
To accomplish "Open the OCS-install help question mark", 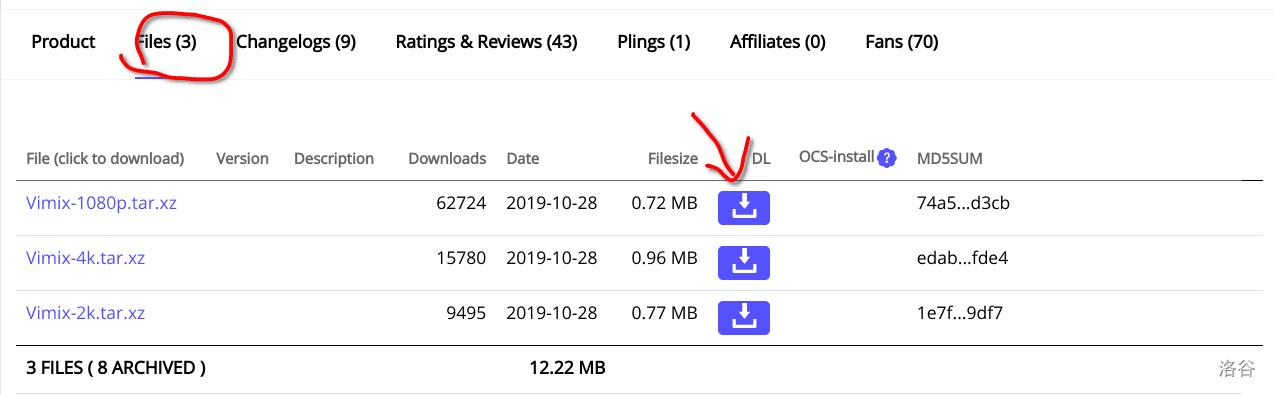I will 887,158.
